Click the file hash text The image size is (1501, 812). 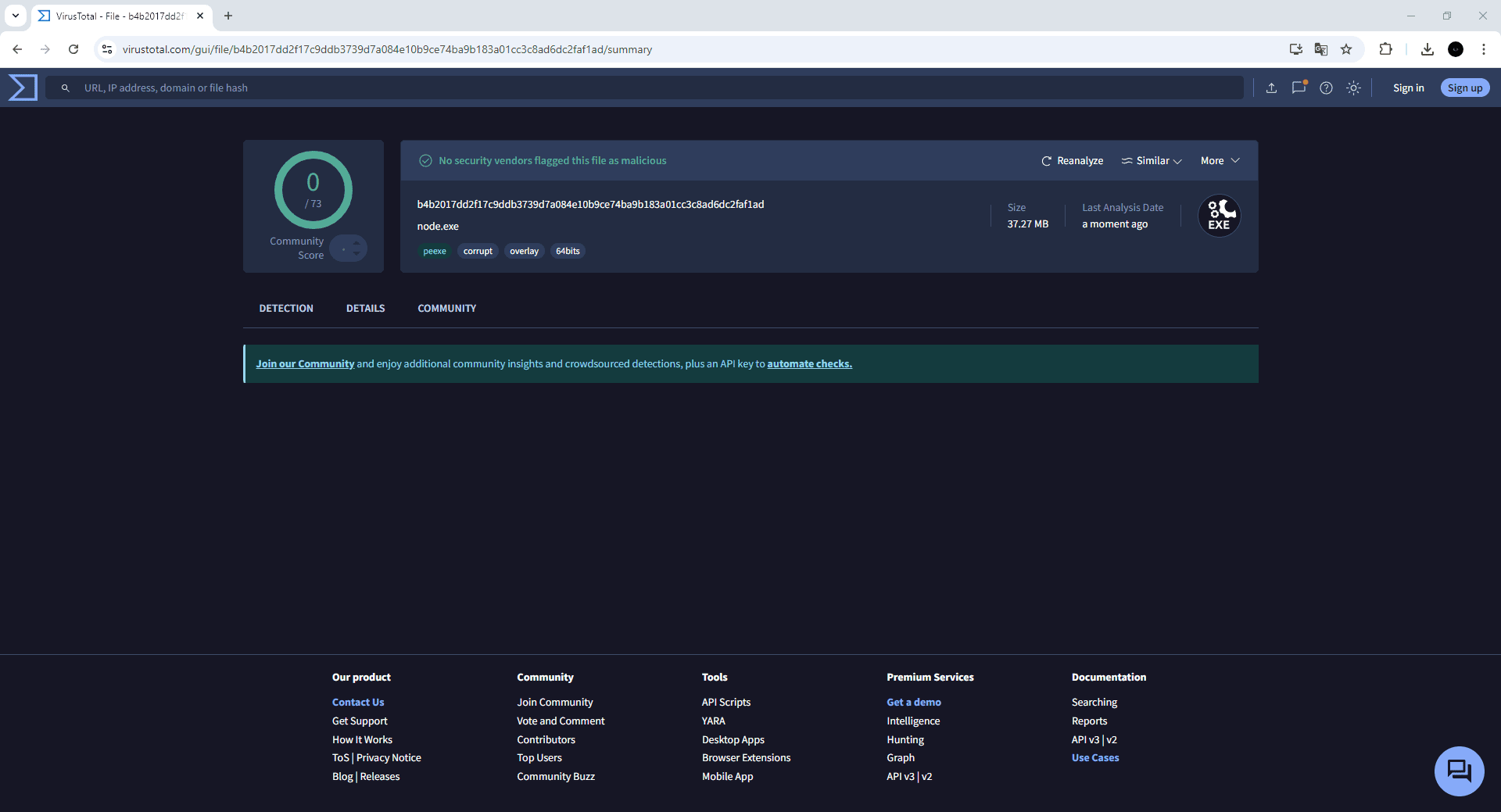[x=590, y=205]
